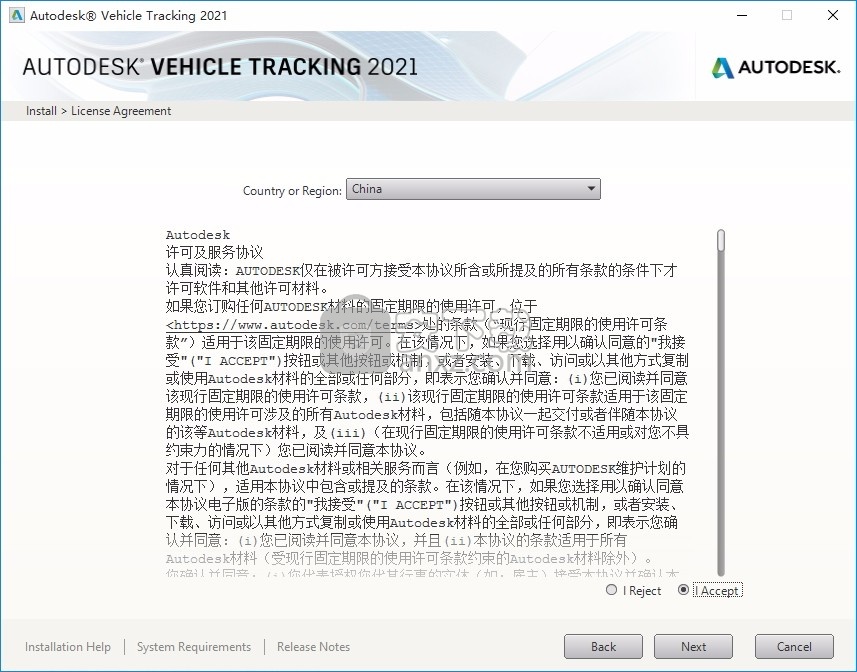View the Release Notes link
Screen dimensions: 857x672
(x=313, y=647)
